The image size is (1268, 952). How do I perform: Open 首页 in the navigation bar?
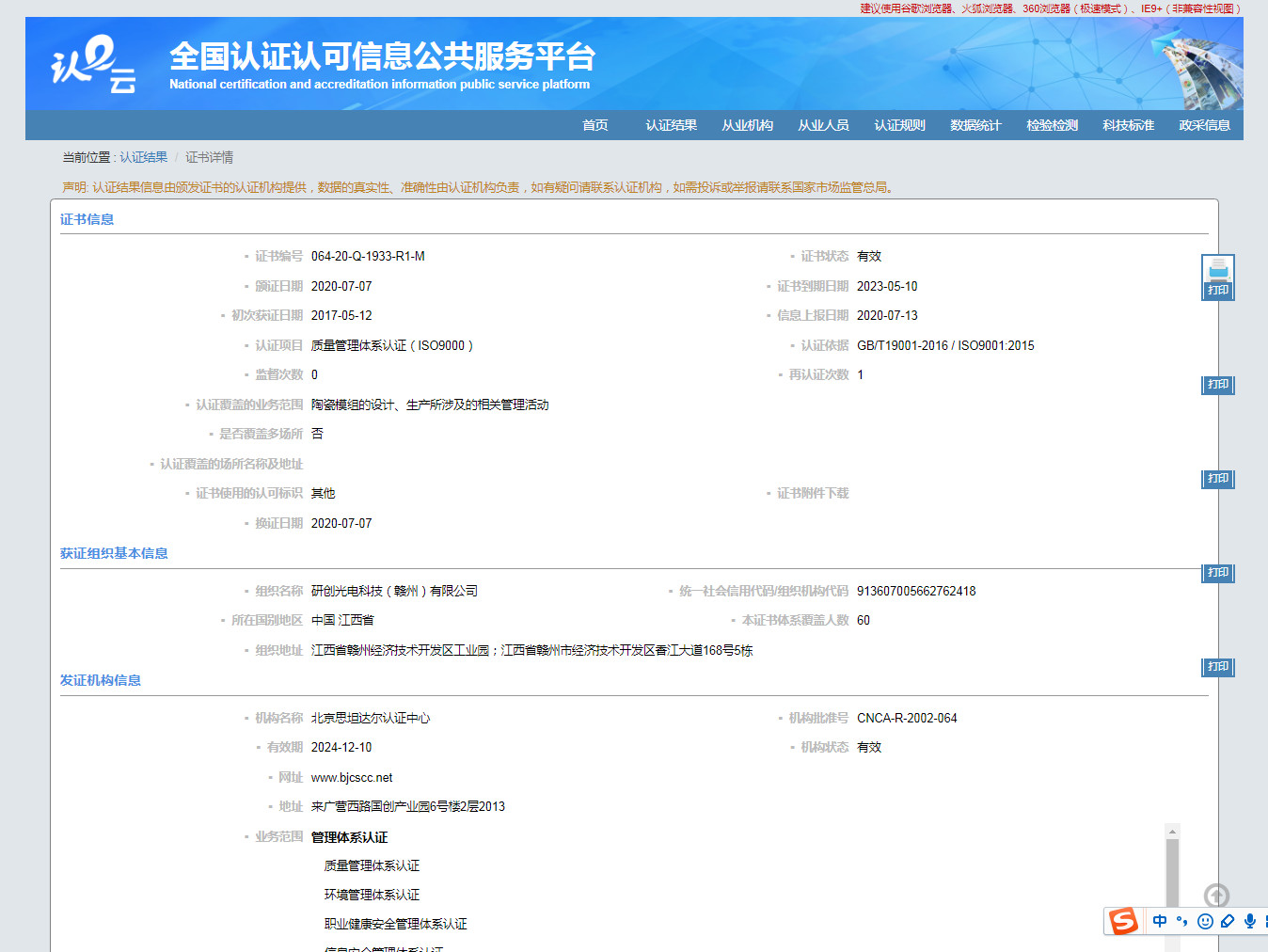[594, 125]
